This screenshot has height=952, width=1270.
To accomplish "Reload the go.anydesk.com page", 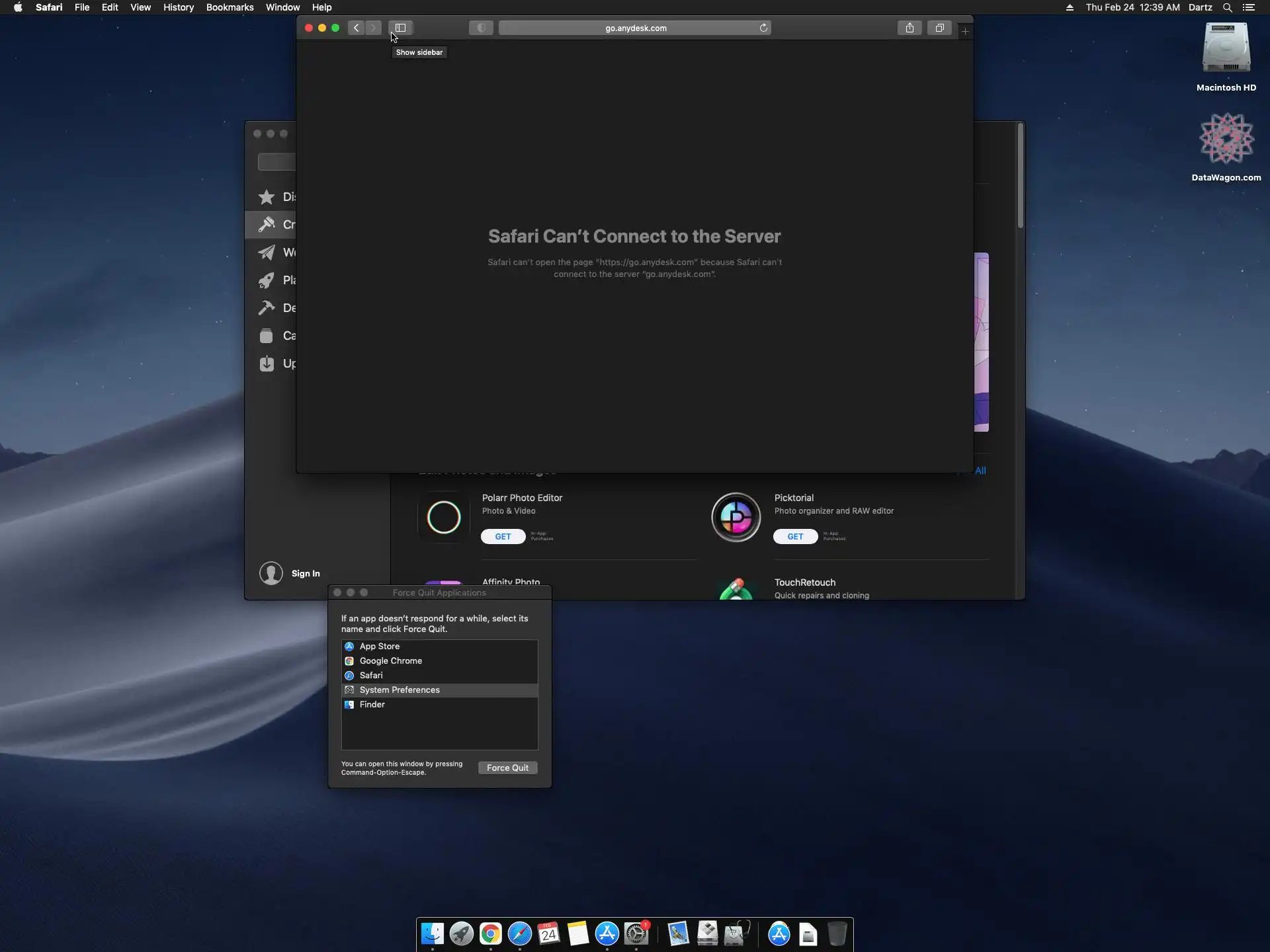I will pyautogui.click(x=763, y=28).
